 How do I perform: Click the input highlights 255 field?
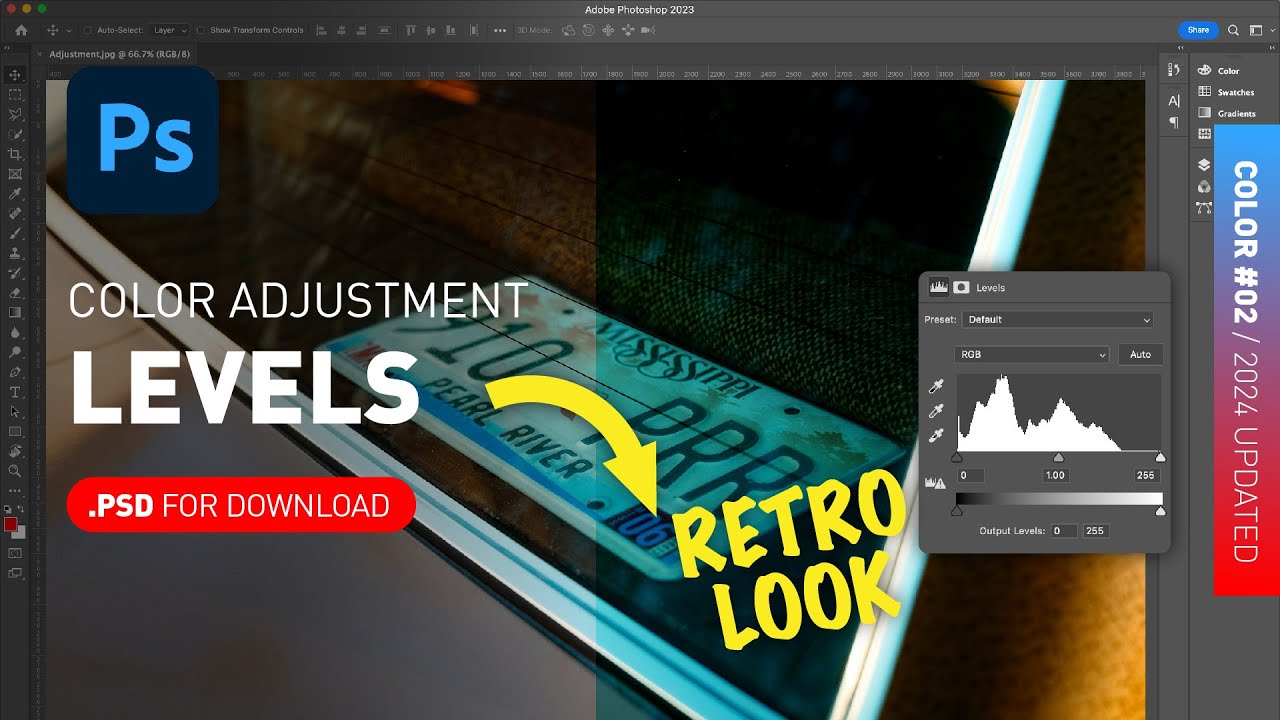[x=1147, y=475]
